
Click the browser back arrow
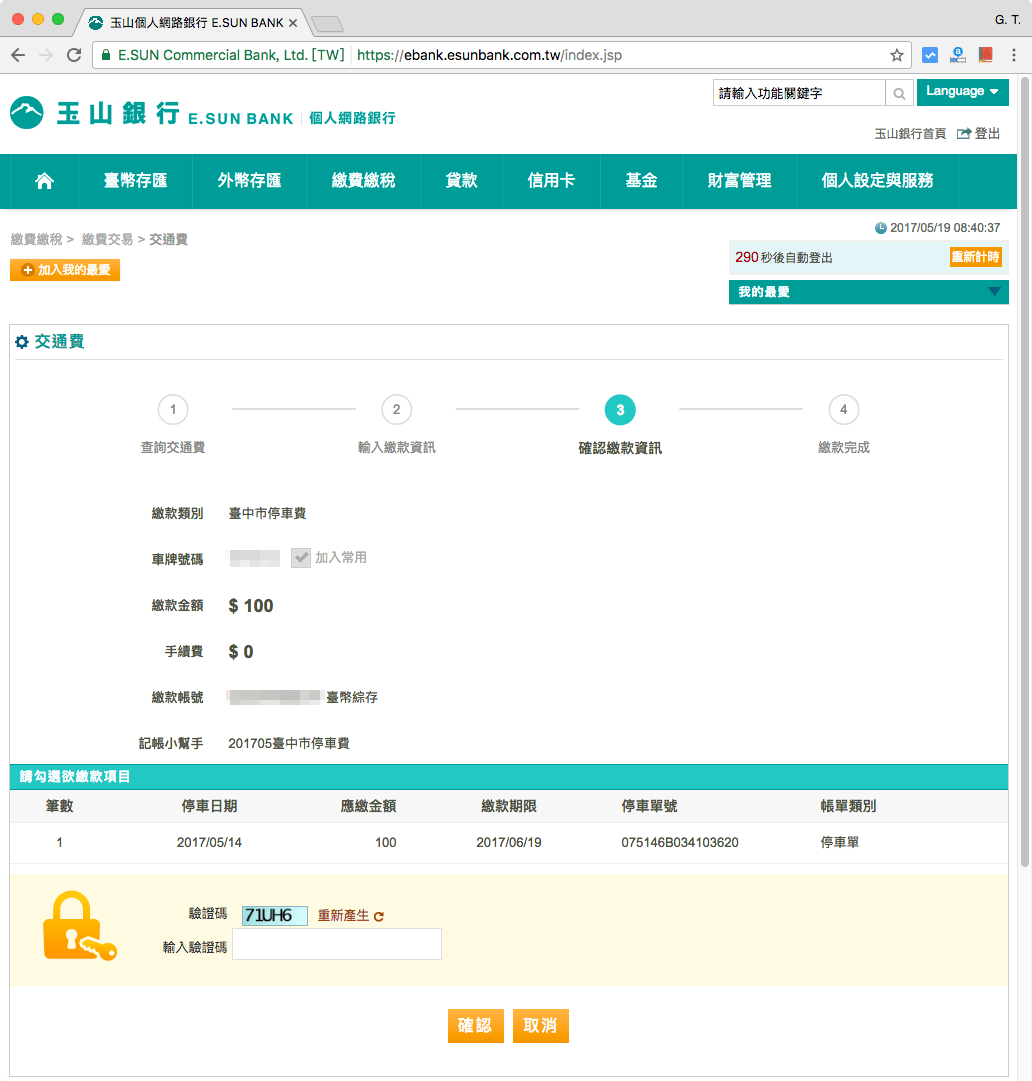(x=18, y=55)
